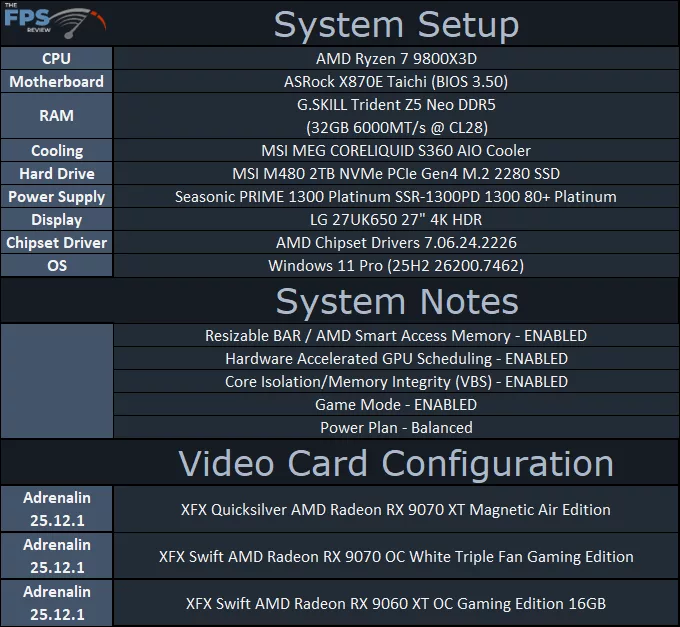
Task: Select the 'OS' row label
Action: pyautogui.click(x=56, y=265)
